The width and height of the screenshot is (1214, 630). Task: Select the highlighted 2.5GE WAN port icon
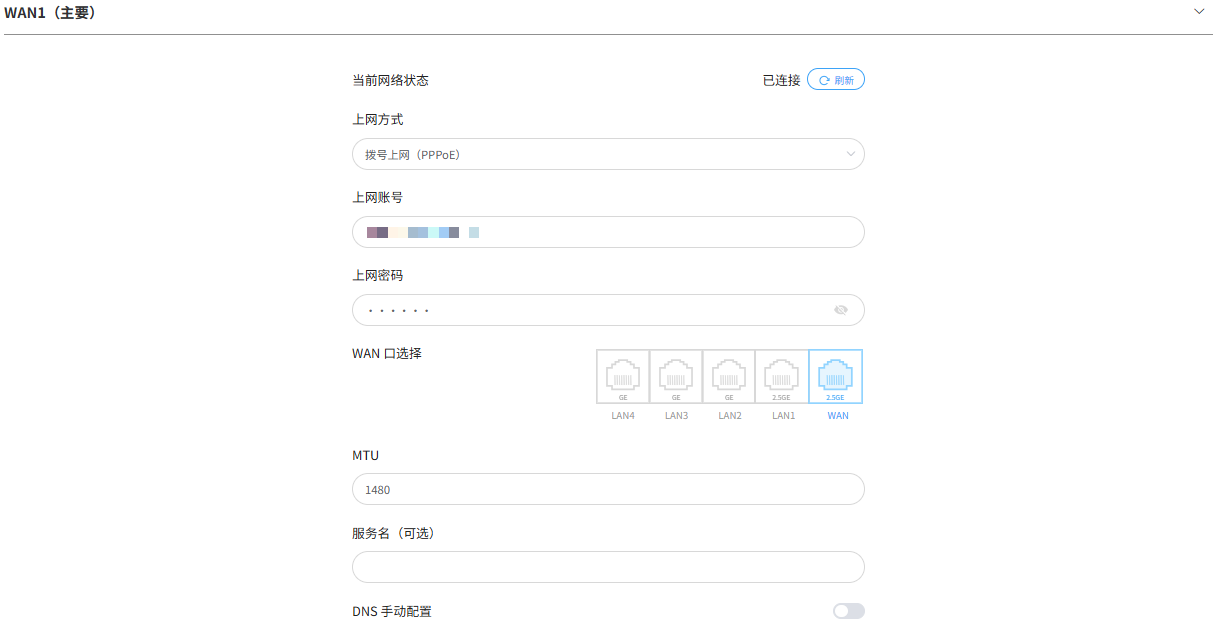click(837, 377)
